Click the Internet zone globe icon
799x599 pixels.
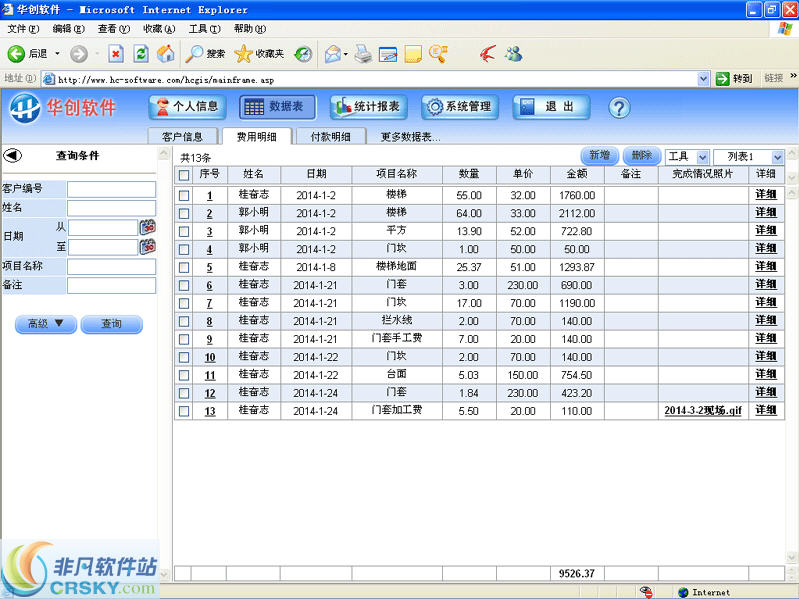coord(683,592)
